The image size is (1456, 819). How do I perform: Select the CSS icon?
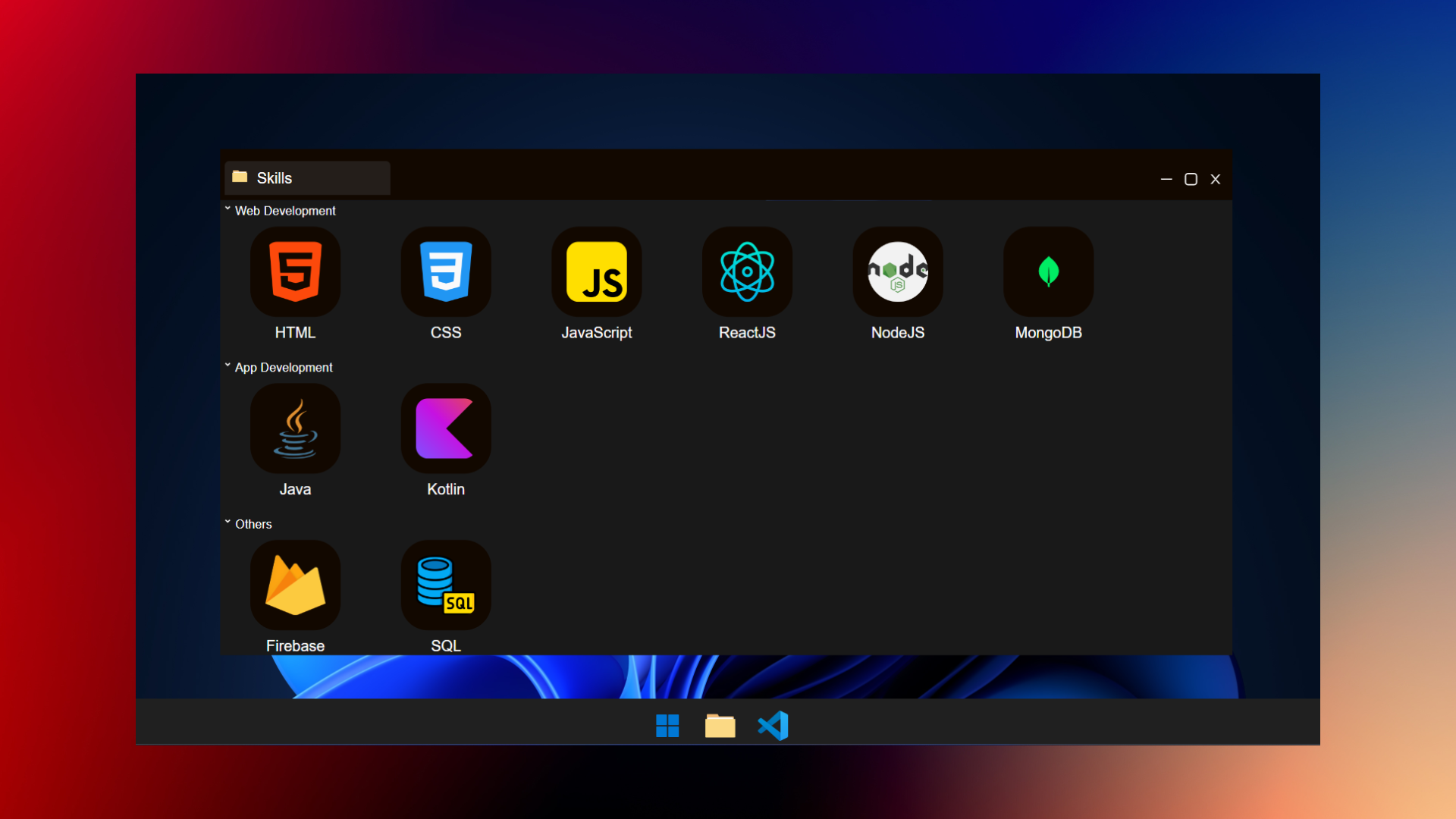pyautogui.click(x=446, y=271)
